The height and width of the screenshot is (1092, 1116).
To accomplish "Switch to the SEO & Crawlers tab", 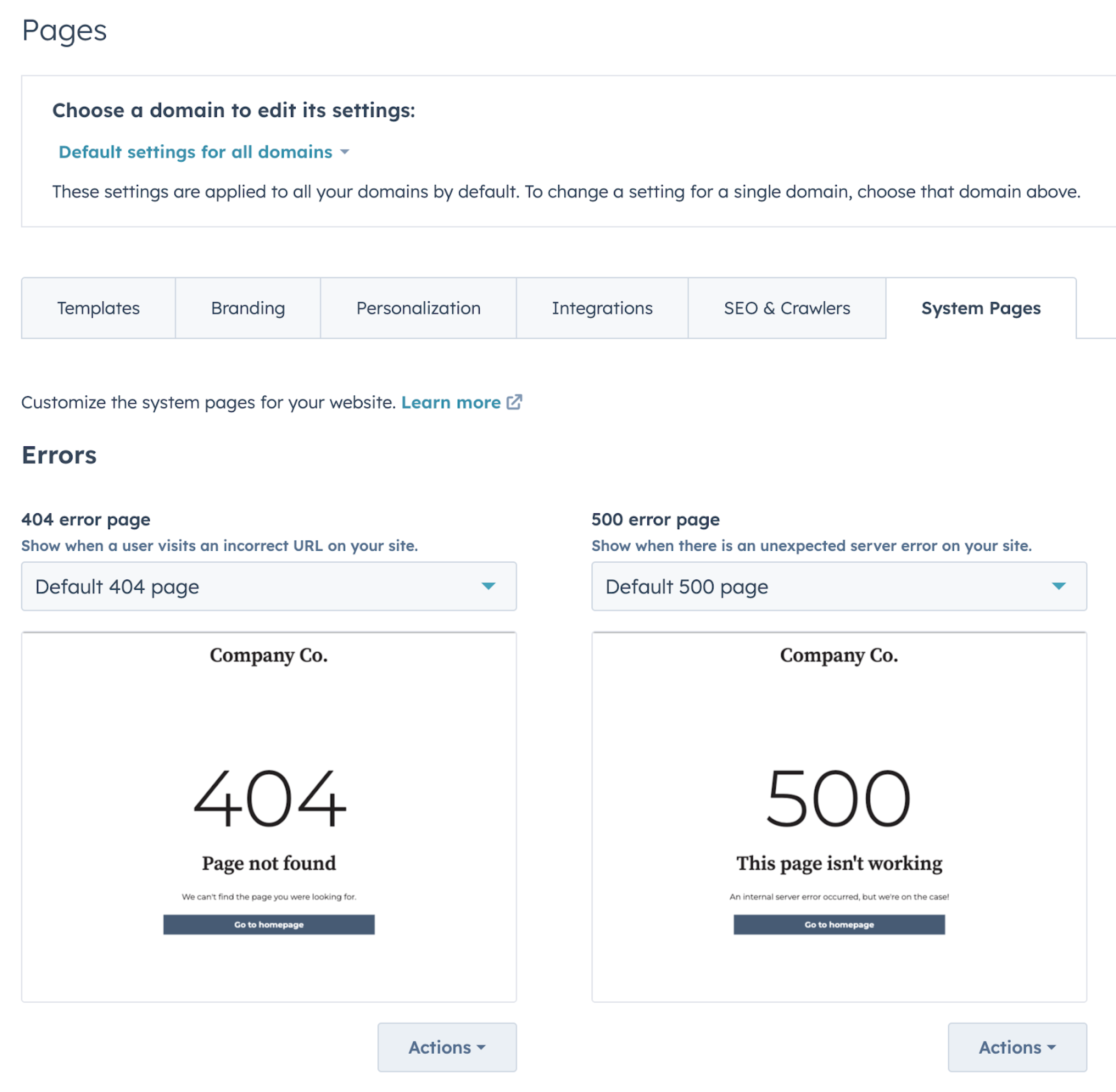I will tap(787, 309).
